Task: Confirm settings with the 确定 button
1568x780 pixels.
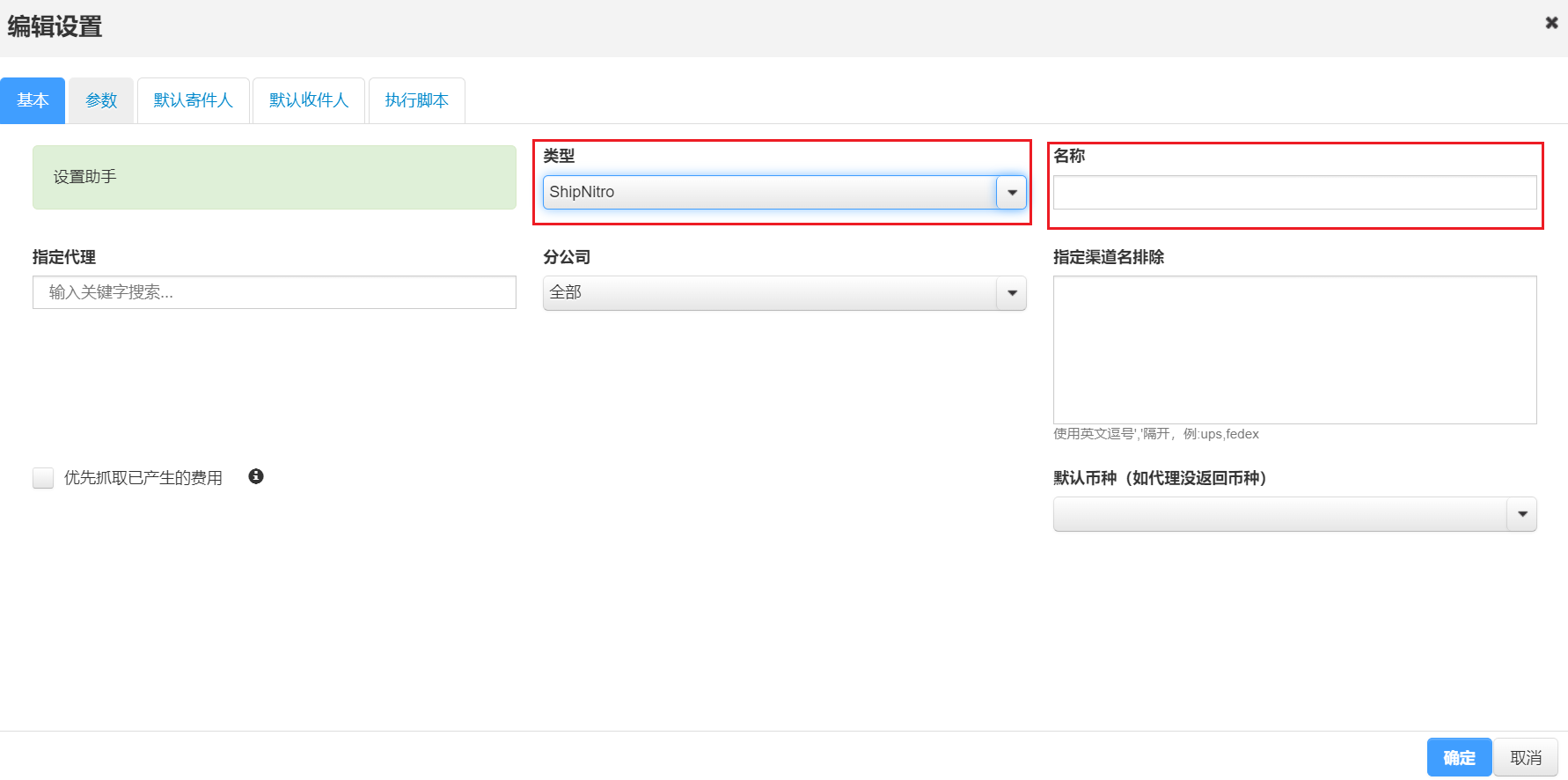Action: [1459, 757]
